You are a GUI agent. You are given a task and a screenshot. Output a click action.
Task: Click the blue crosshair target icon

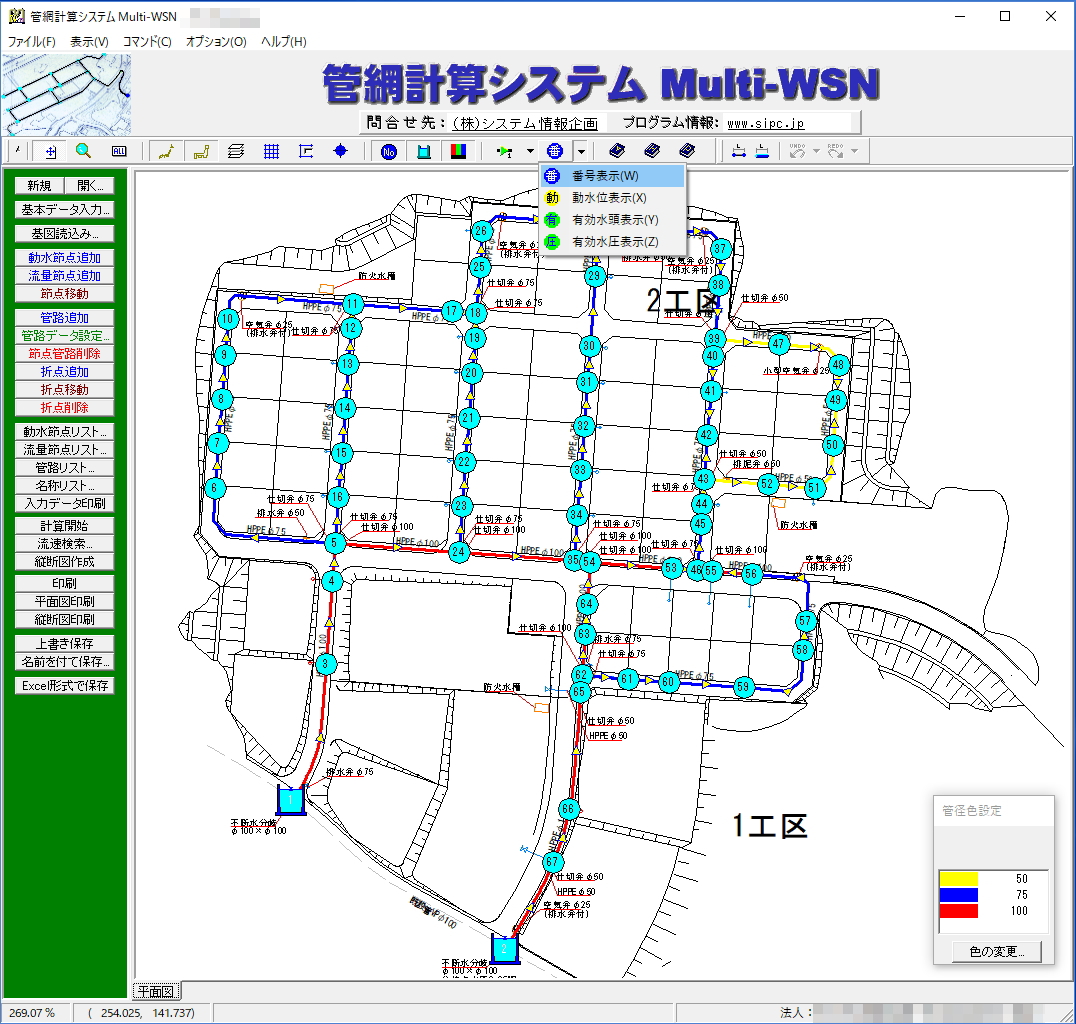tap(341, 152)
